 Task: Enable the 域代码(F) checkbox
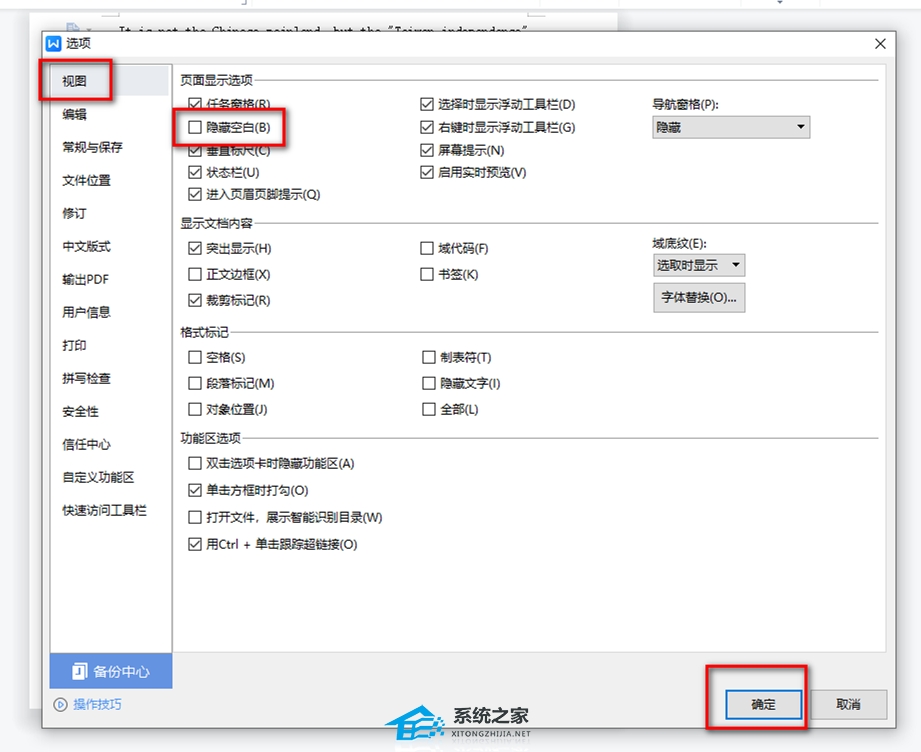427,248
